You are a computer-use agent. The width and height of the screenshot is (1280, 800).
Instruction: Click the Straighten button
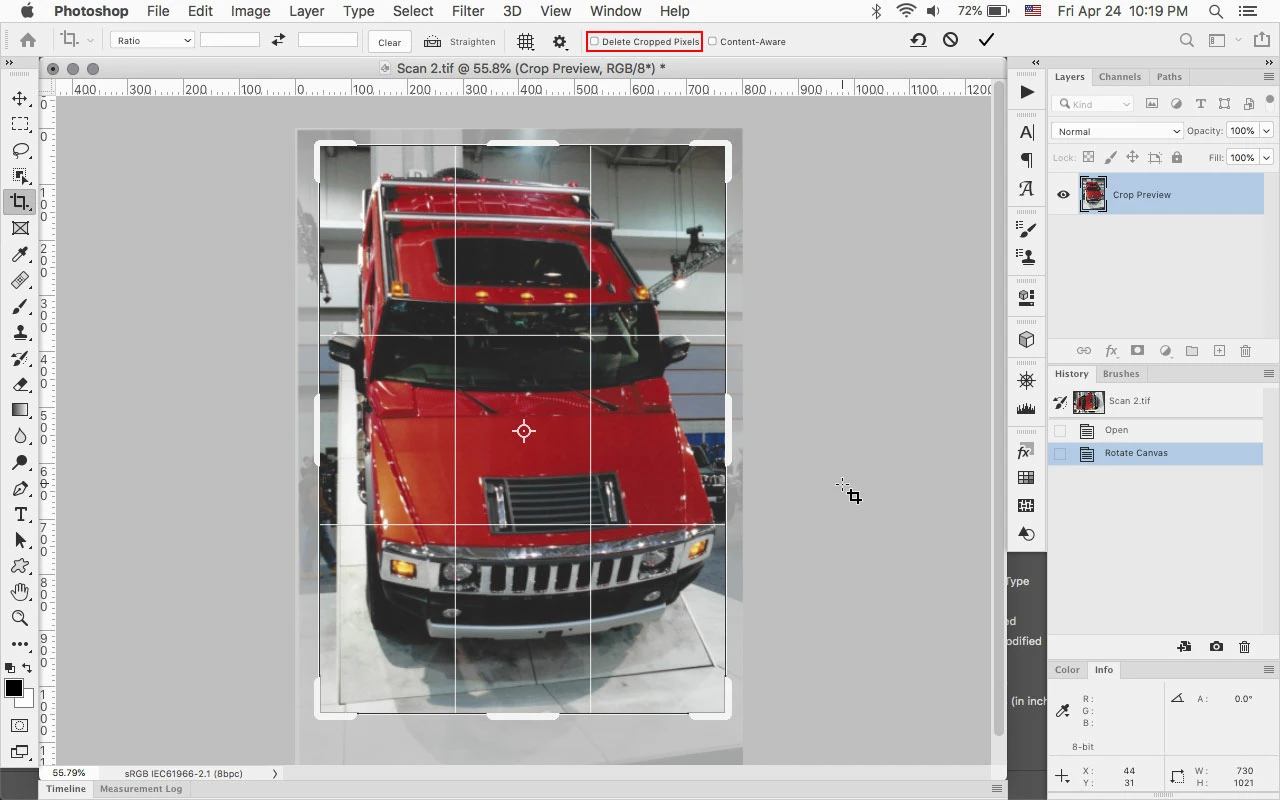[x=461, y=42]
